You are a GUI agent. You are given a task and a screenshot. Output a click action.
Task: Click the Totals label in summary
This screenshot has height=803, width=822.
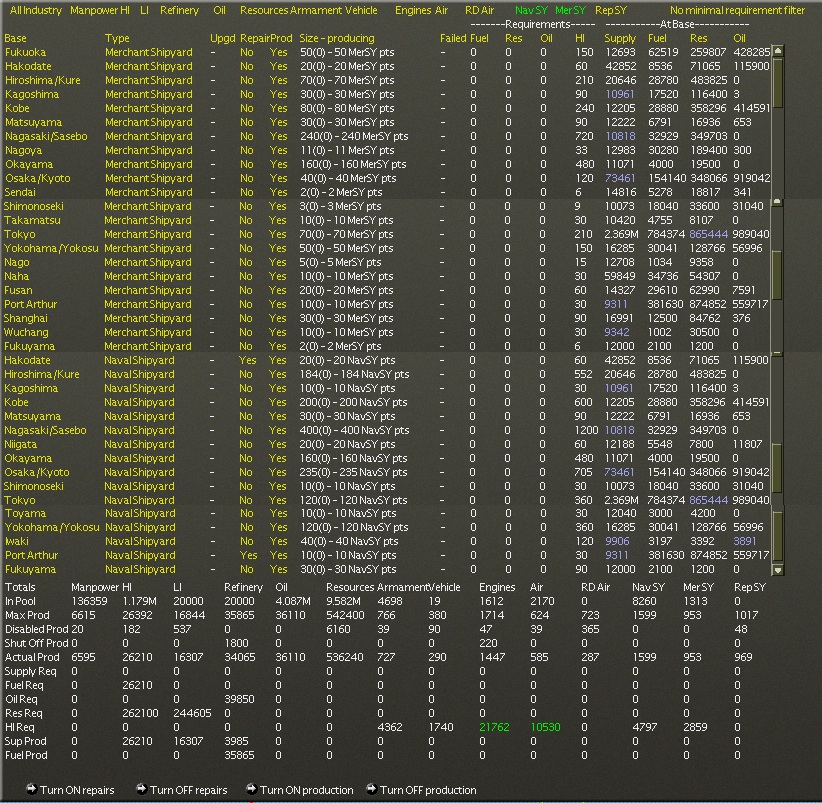[x=20, y=588]
